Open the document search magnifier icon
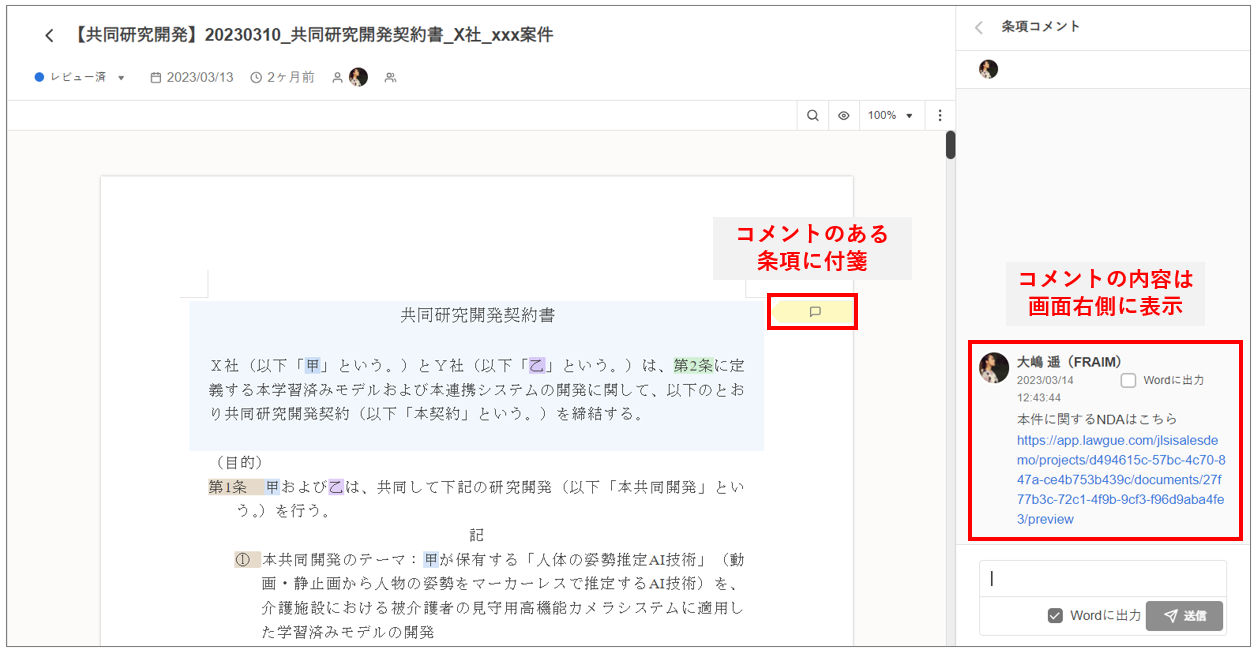 click(813, 116)
